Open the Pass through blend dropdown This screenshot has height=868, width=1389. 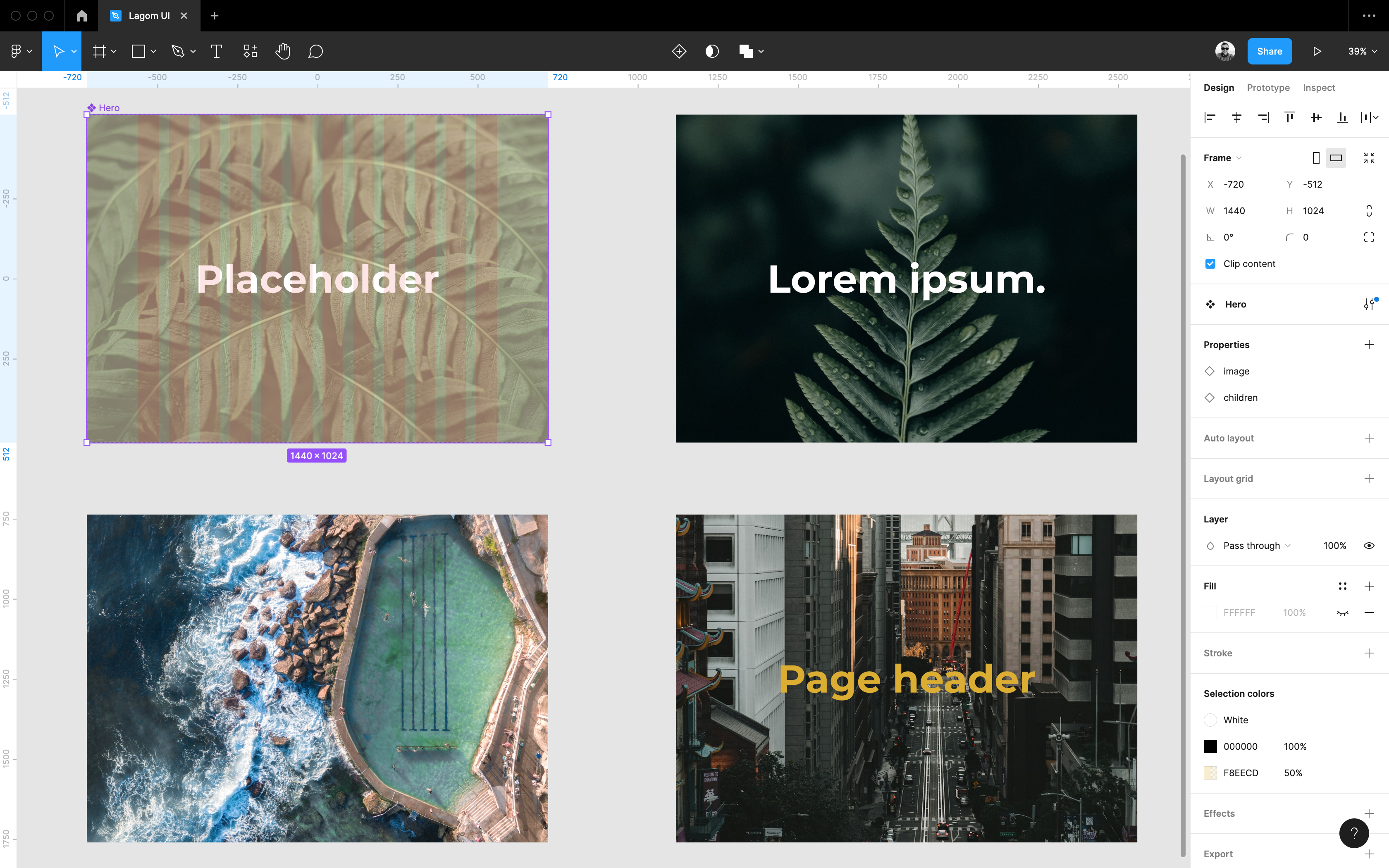tap(1256, 545)
